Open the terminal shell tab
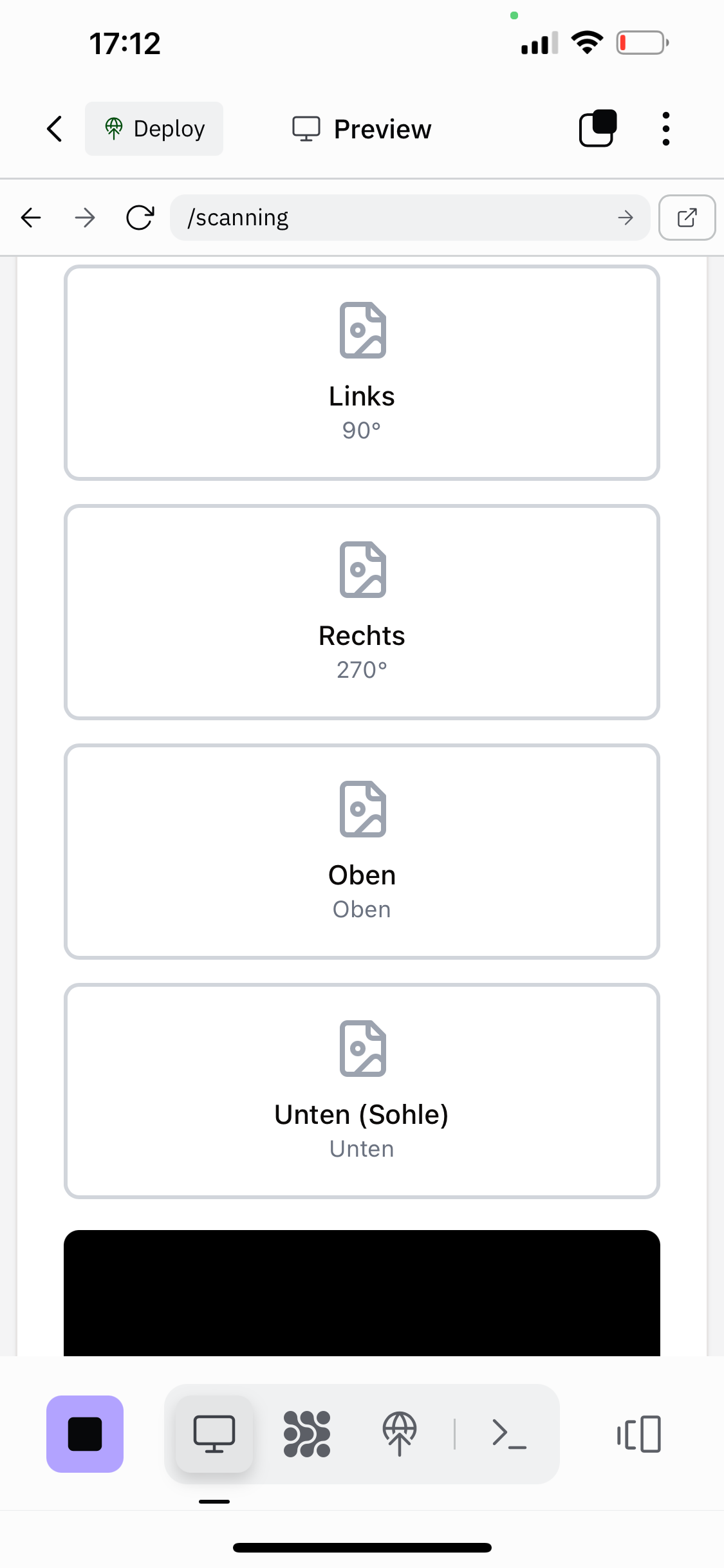The image size is (724, 1568). [509, 1433]
